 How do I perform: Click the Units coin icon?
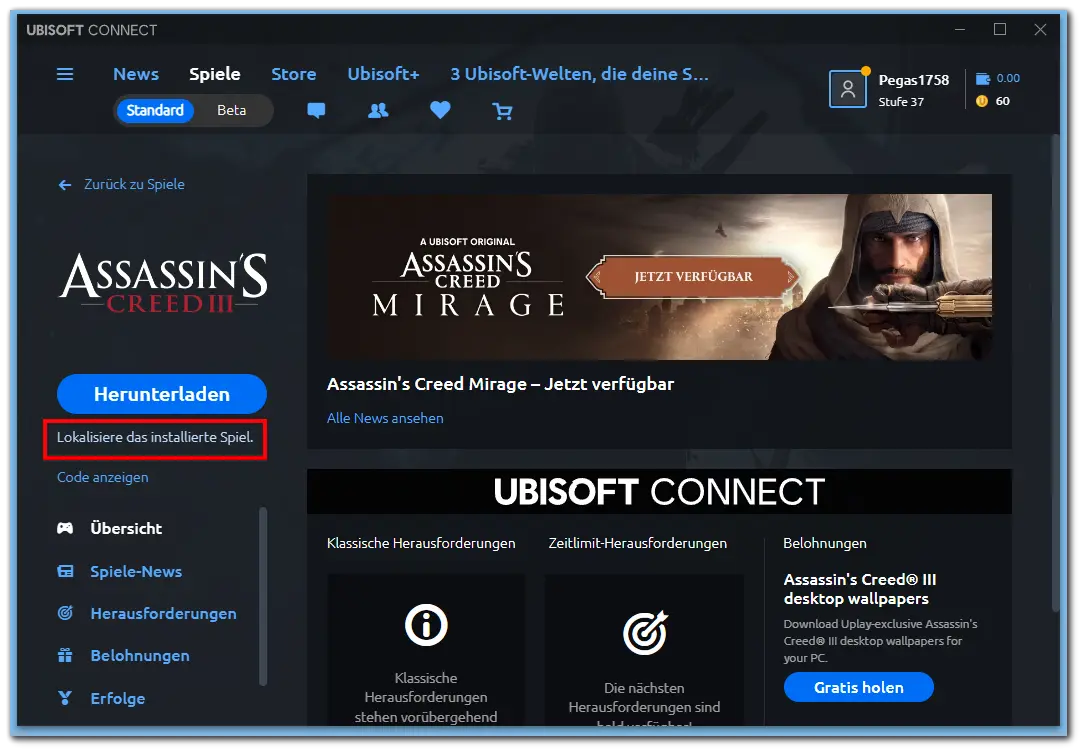click(981, 101)
